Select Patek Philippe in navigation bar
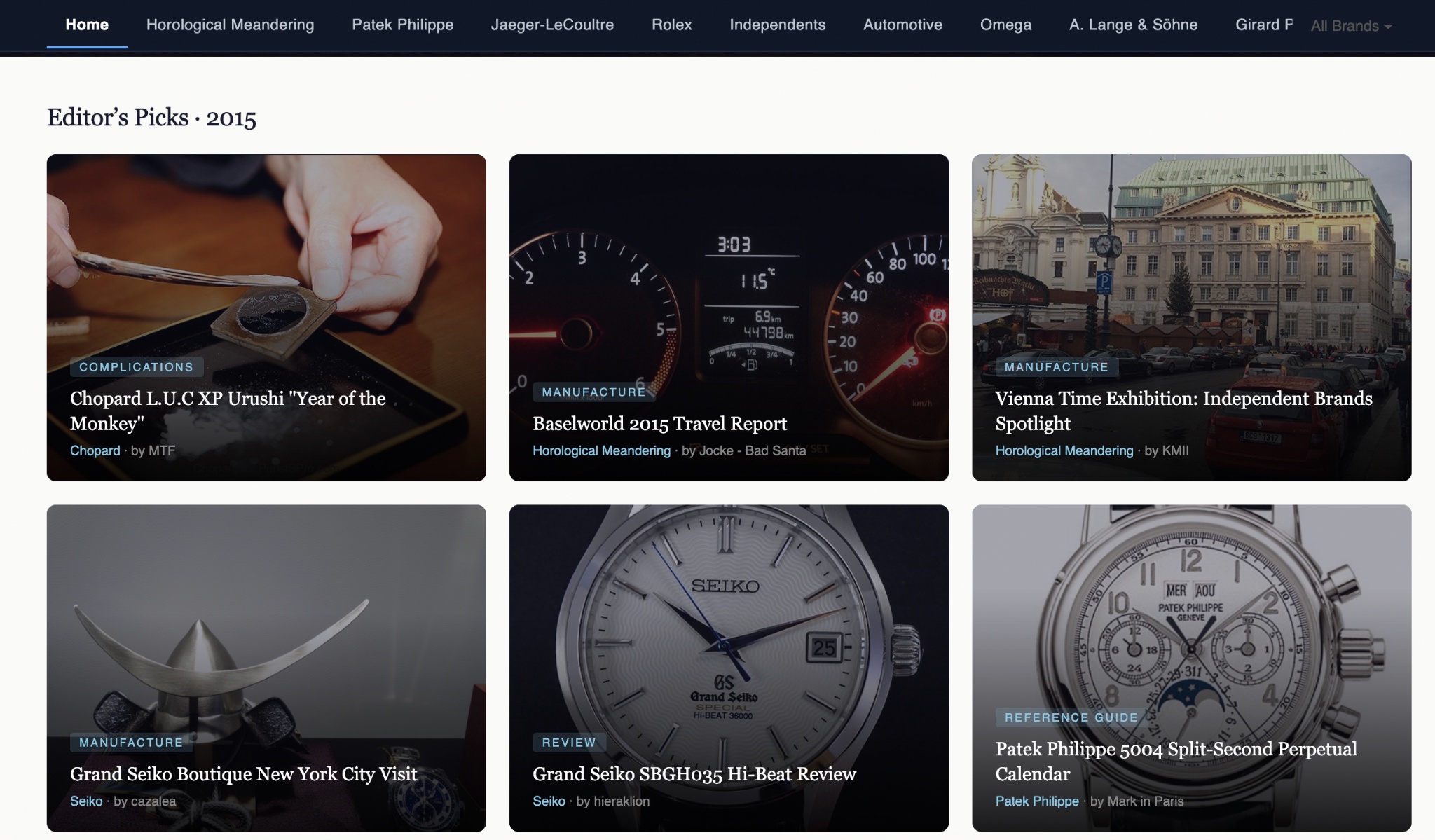 (402, 25)
